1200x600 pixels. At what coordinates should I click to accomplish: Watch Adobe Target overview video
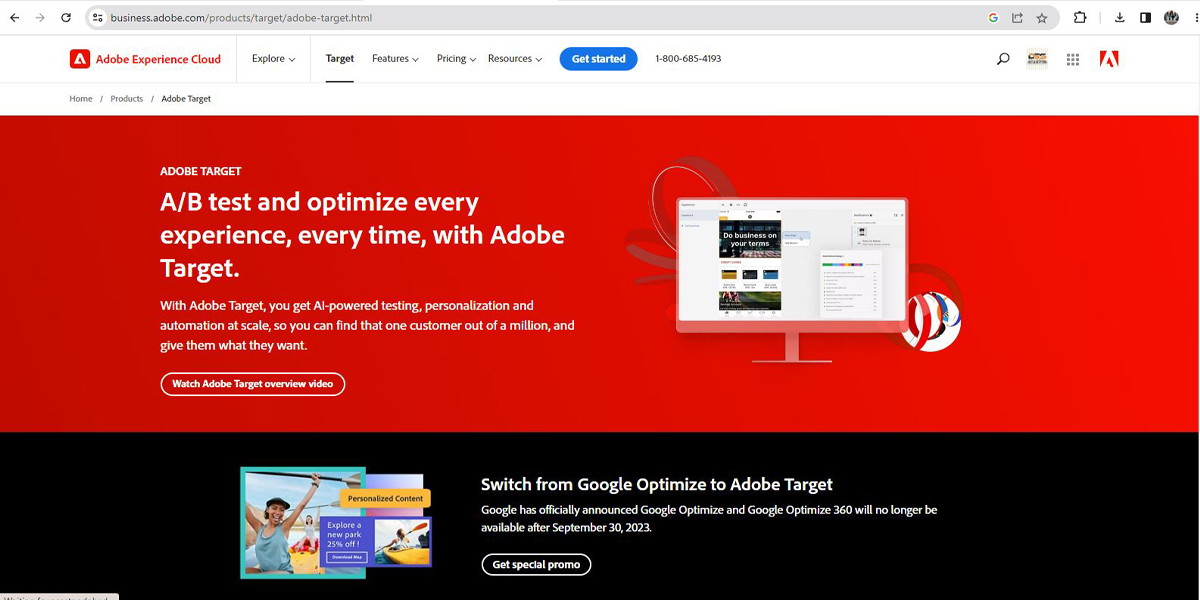(253, 384)
